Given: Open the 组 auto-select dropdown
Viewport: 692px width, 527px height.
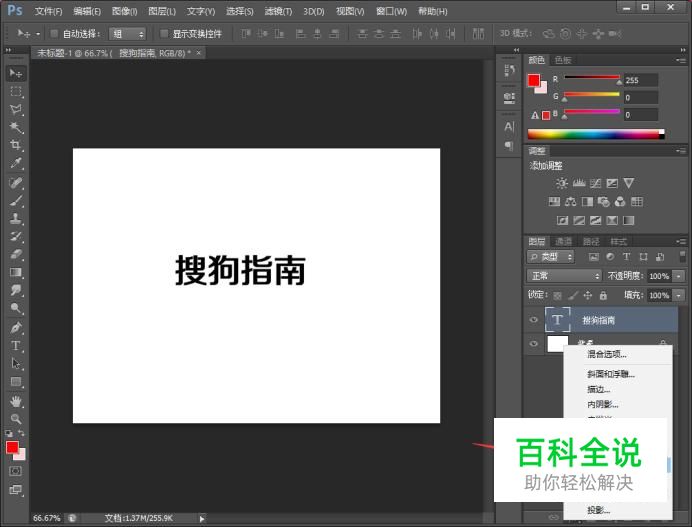Looking at the screenshot, I should coord(127,34).
